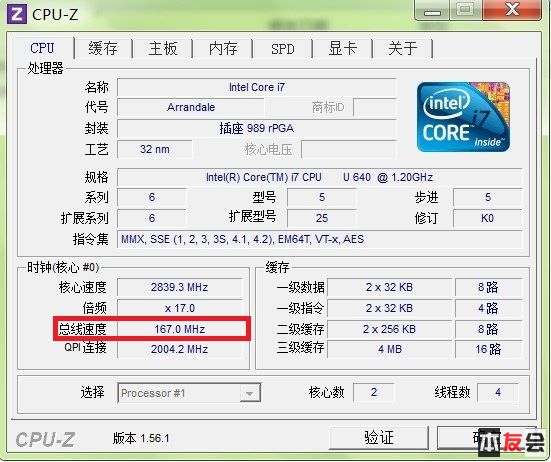551x462 pixels.
Task: Click the L3 cache value 4 MB
Action: tap(389, 349)
